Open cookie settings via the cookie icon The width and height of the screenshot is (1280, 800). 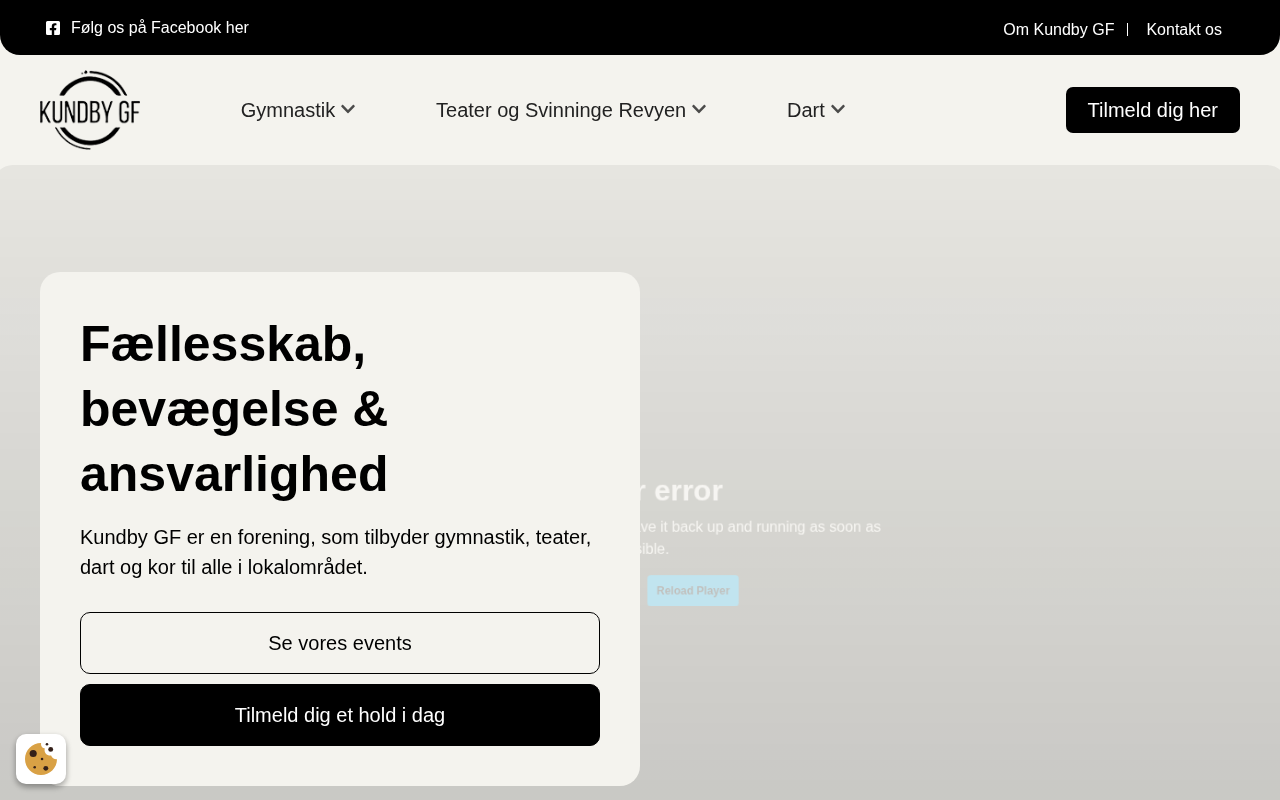pos(41,759)
